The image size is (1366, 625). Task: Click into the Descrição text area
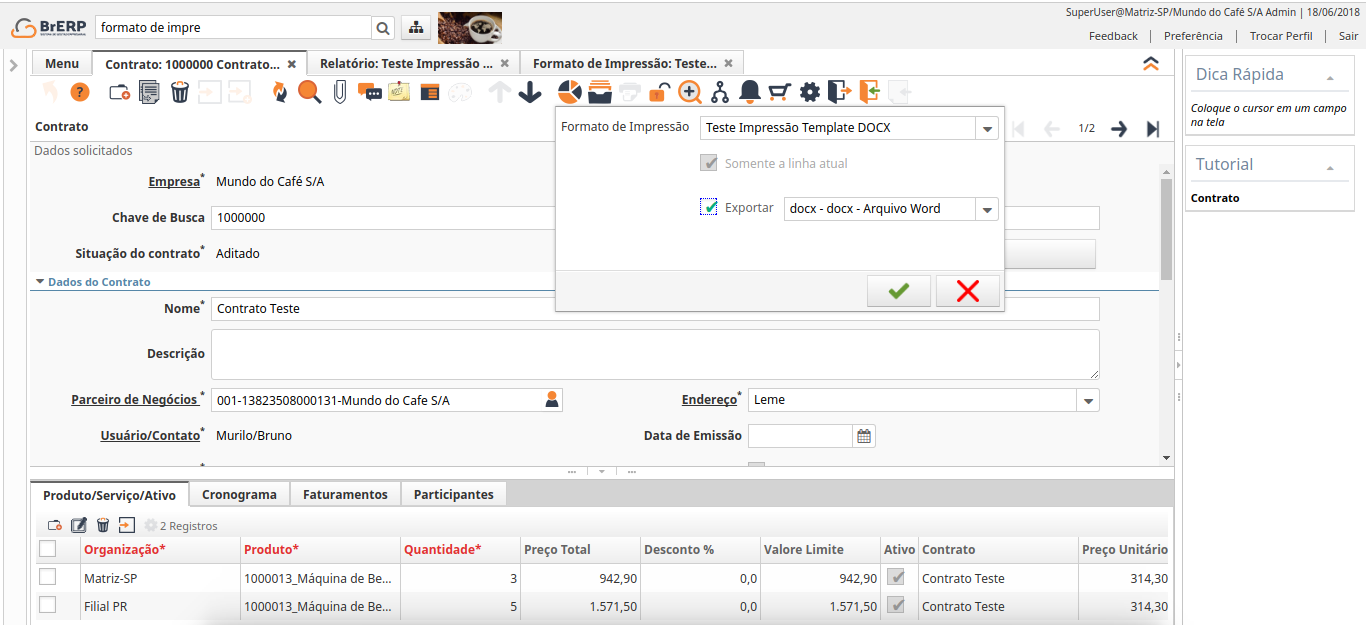pos(655,354)
